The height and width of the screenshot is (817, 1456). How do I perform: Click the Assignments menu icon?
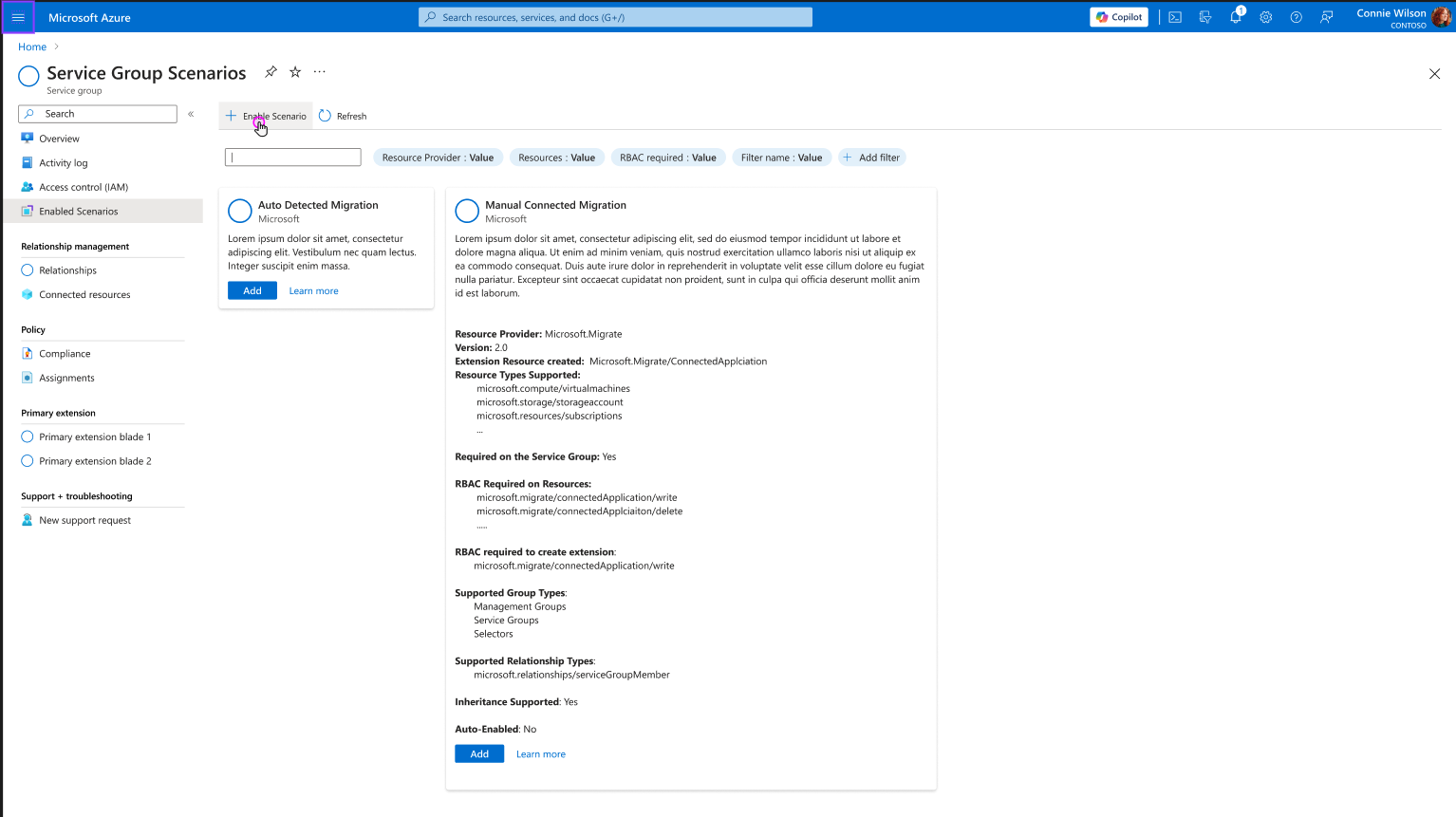coord(28,378)
